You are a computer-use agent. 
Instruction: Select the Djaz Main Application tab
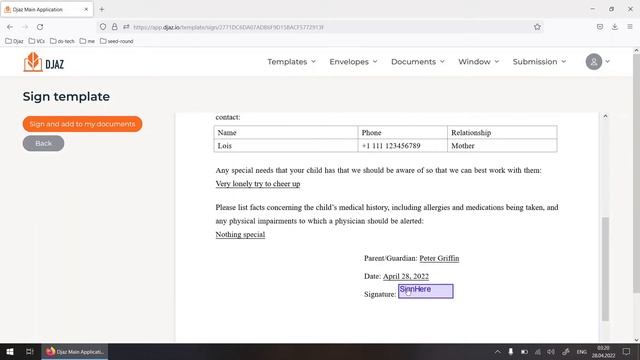coord(47,9)
